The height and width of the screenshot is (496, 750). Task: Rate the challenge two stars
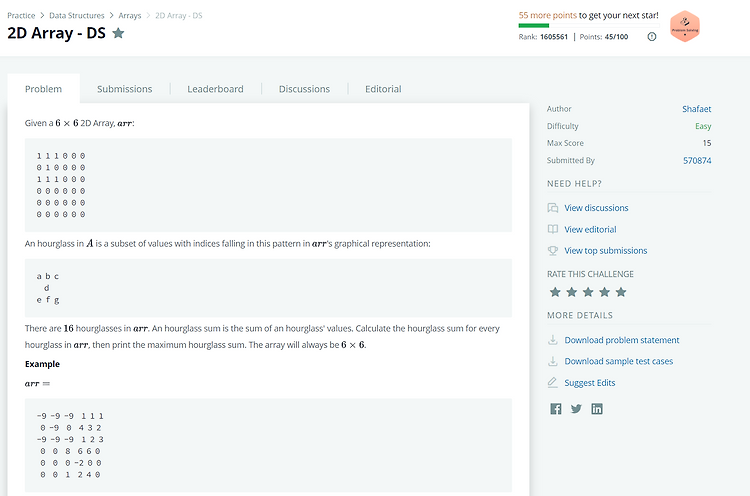572,292
